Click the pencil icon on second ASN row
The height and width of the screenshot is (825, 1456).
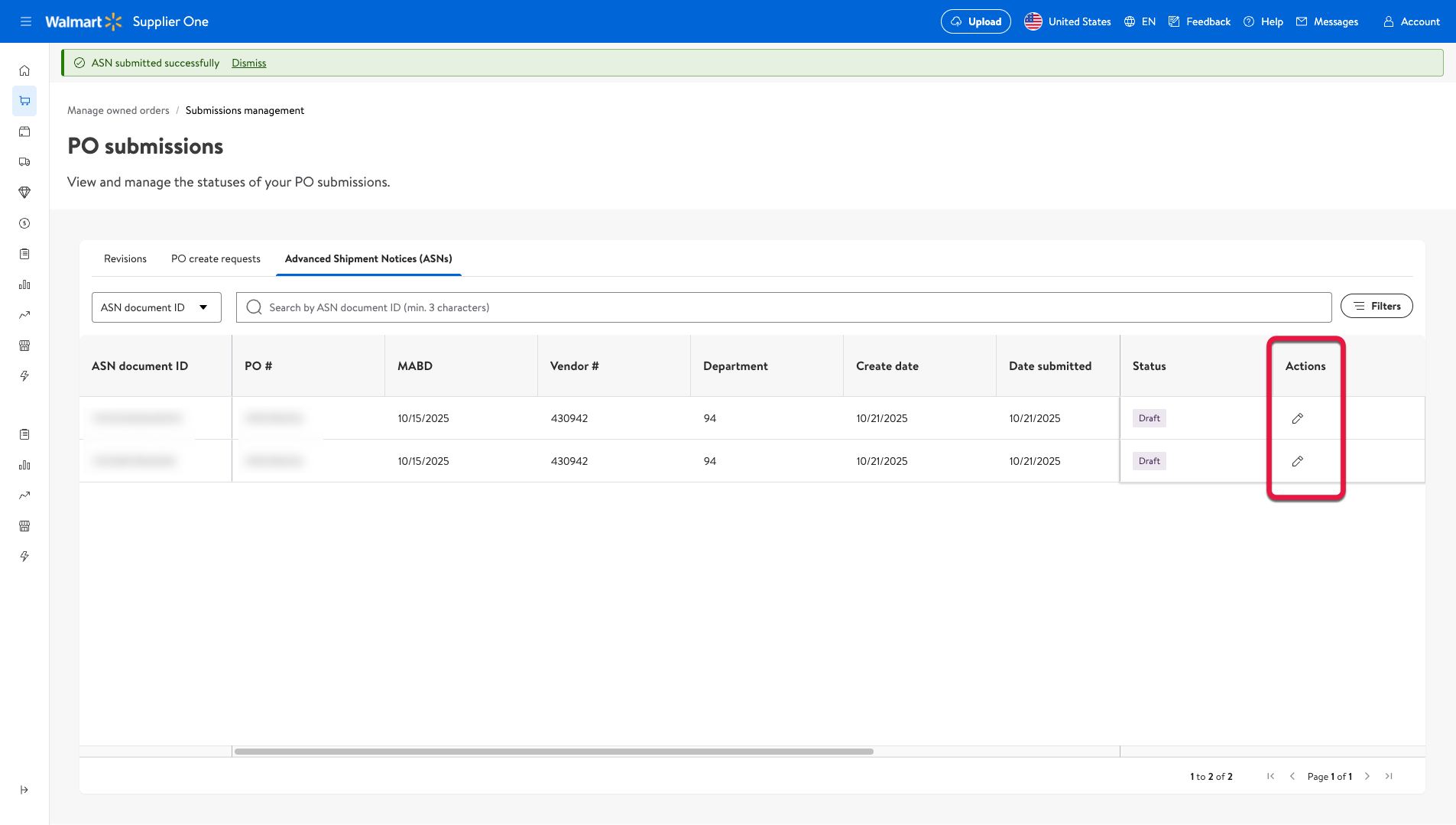1297,461
